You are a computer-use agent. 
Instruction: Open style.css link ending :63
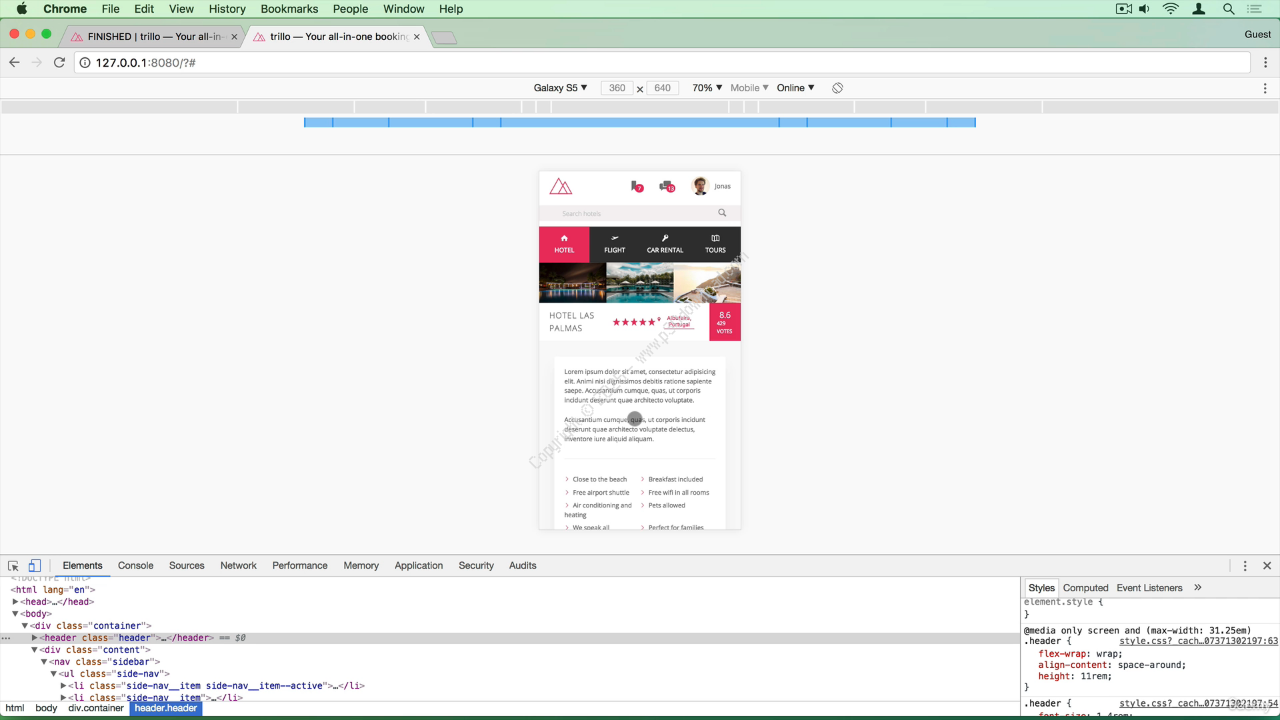coord(1199,641)
